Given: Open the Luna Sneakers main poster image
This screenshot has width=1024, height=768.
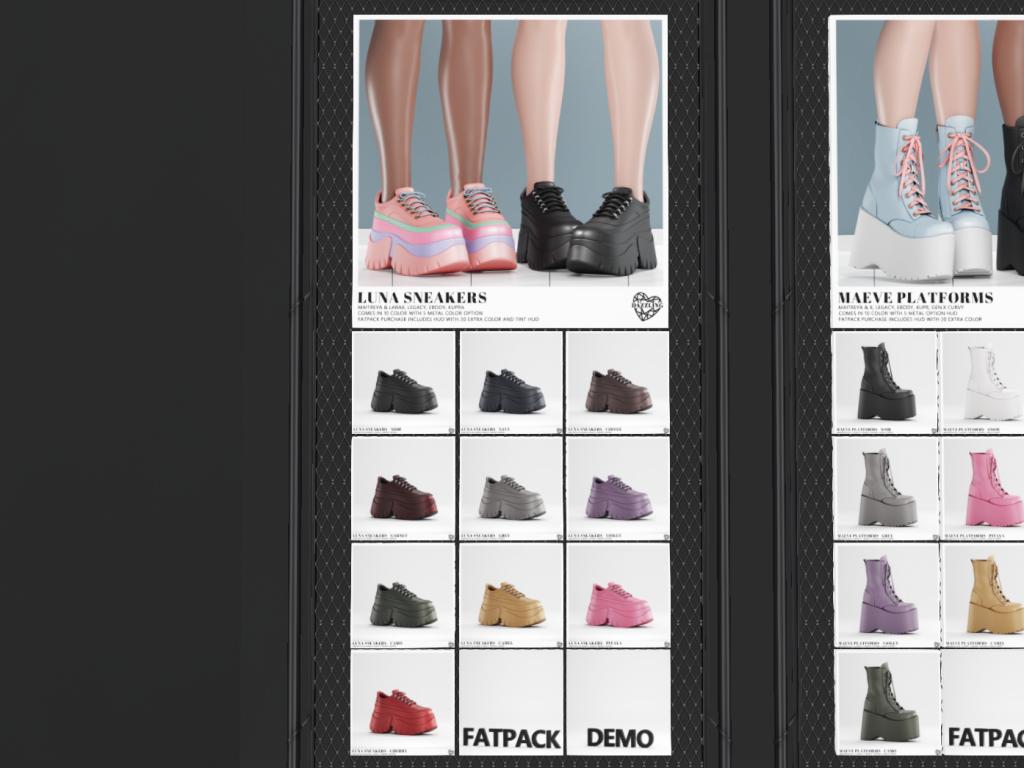Looking at the screenshot, I should [x=510, y=150].
